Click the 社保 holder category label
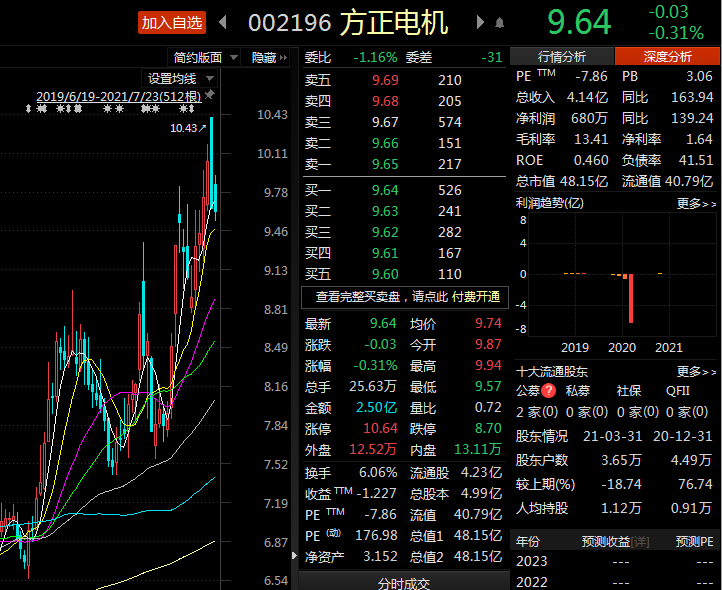The height and width of the screenshot is (590, 722). 629,391
